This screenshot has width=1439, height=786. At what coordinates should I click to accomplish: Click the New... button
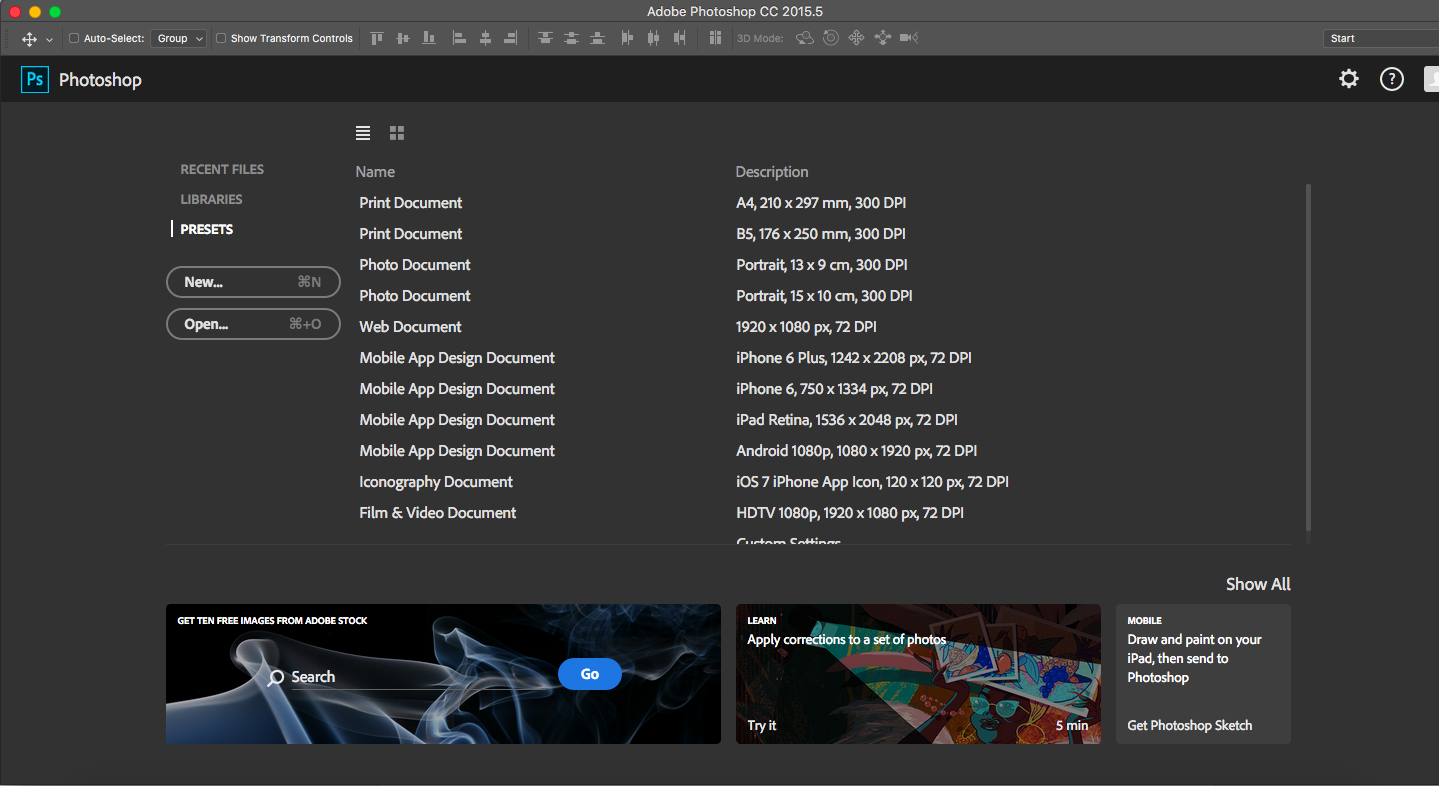[x=253, y=283]
